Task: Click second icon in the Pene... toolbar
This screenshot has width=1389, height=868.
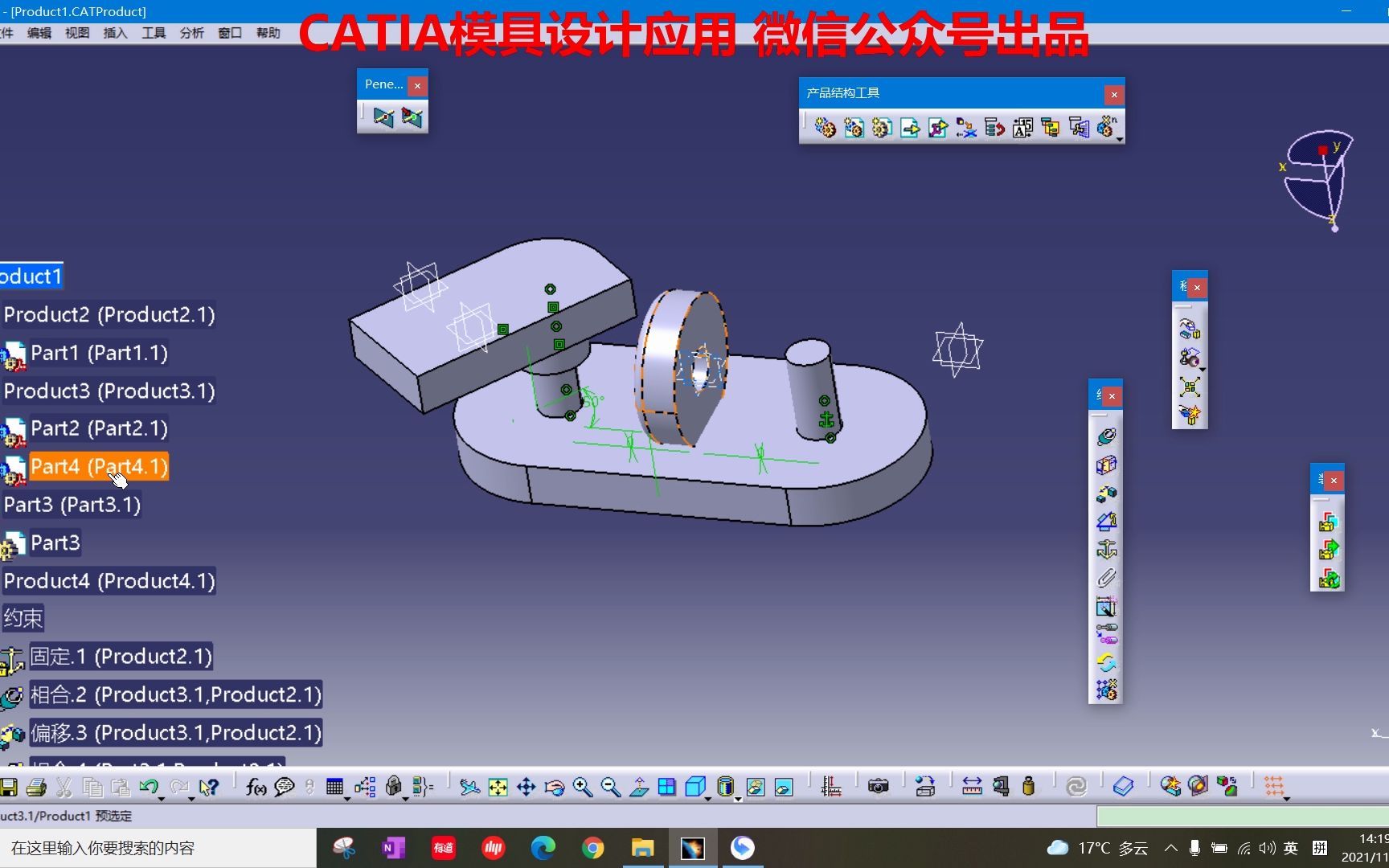Action: tap(412, 117)
